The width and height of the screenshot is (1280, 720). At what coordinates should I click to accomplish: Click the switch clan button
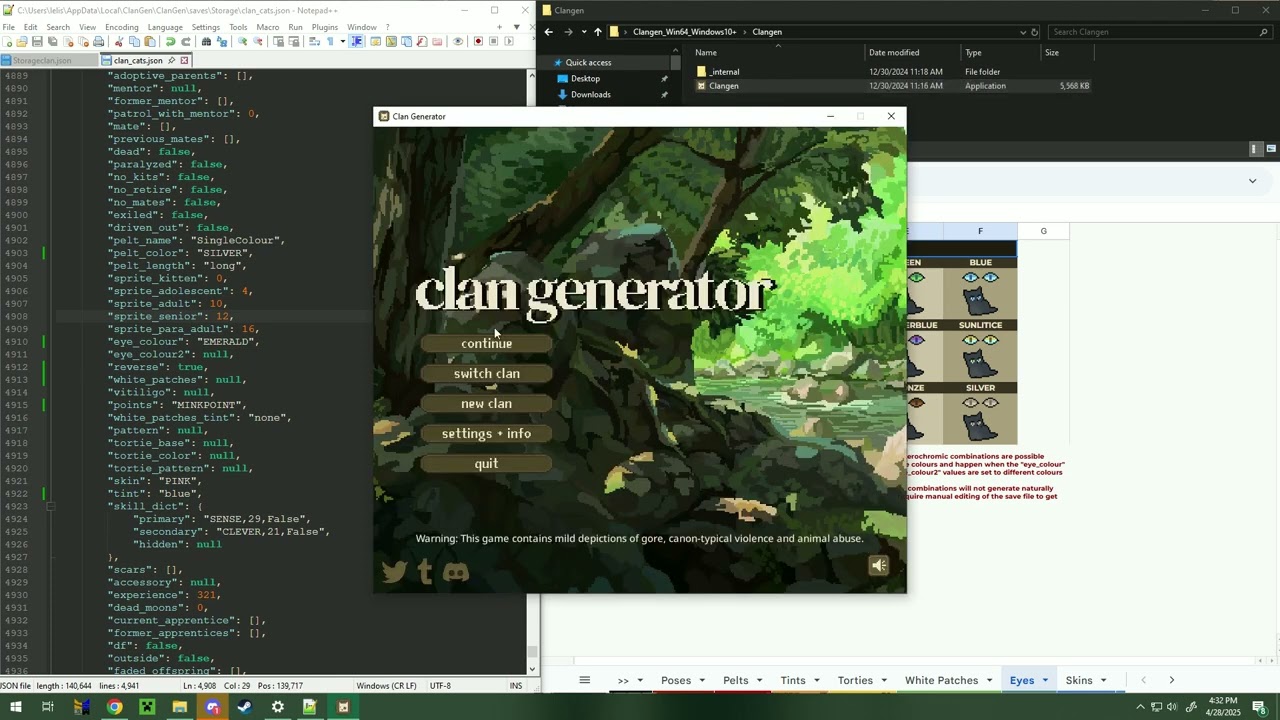(486, 373)
